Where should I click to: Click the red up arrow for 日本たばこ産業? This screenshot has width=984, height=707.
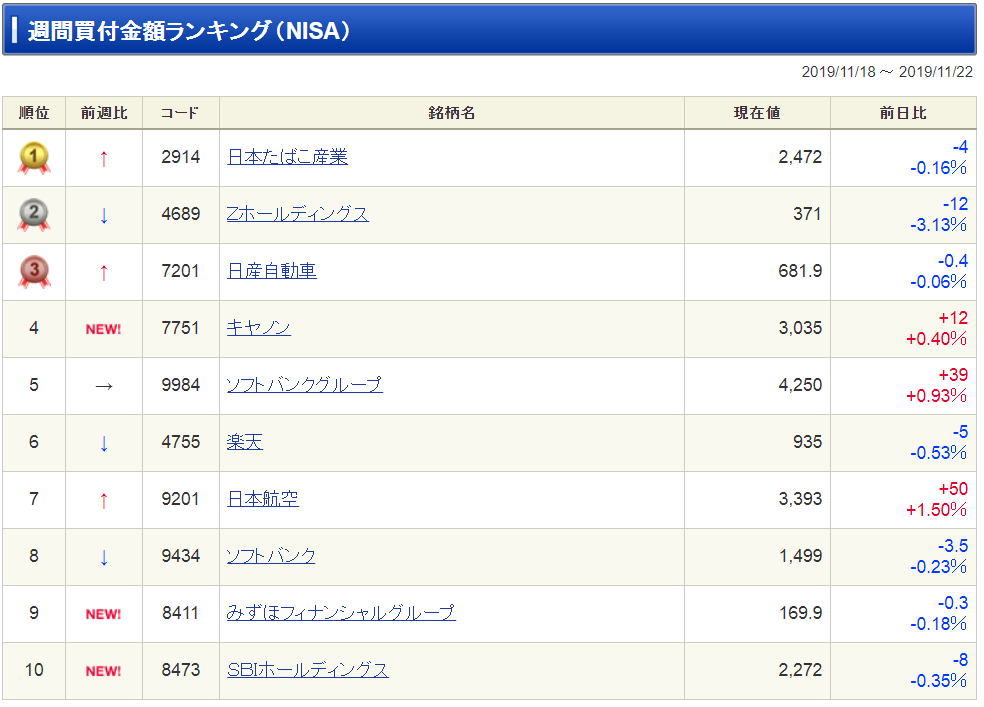coord(104,159)
